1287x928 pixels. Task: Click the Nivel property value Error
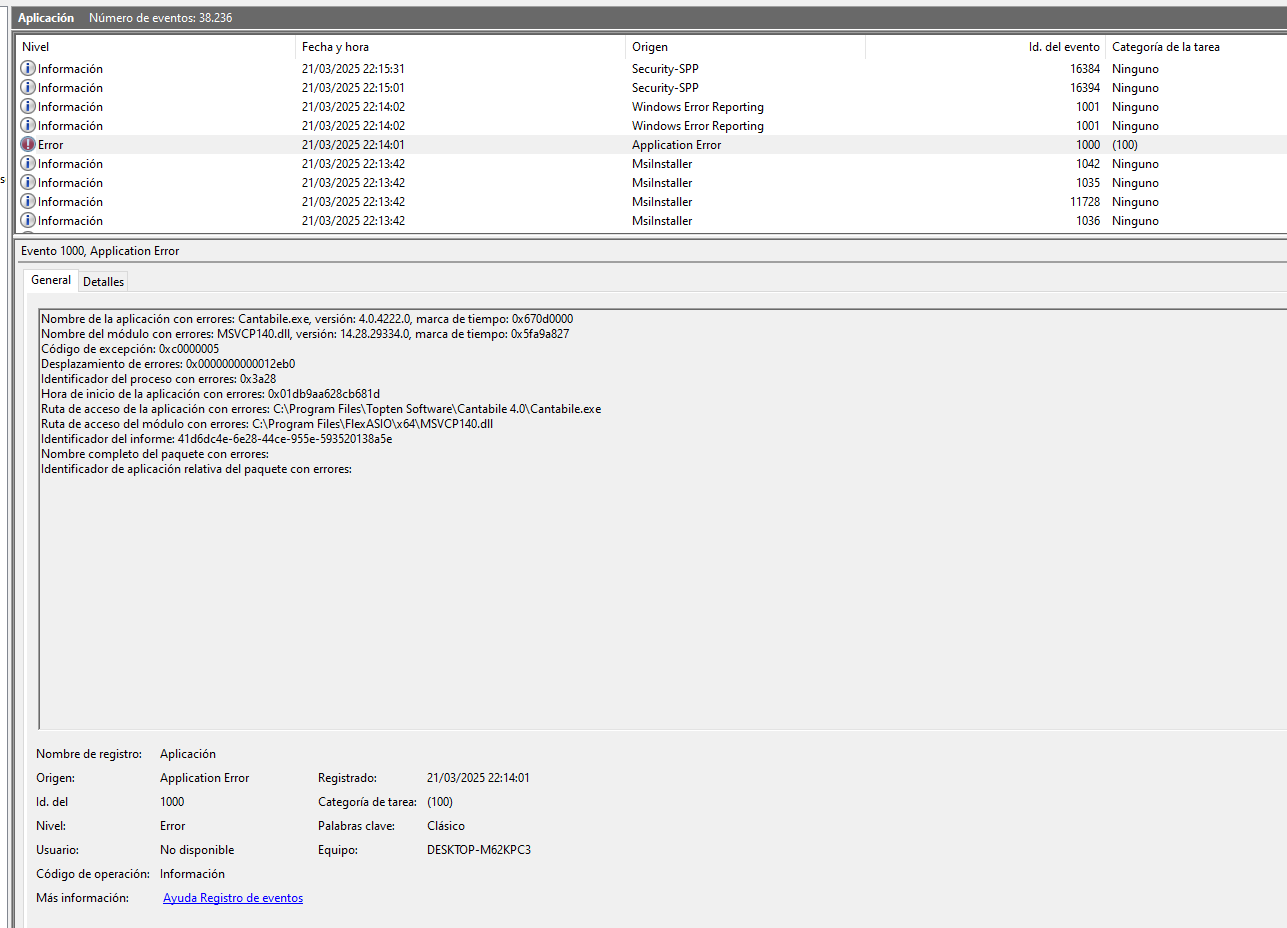[x=173, y=826]
